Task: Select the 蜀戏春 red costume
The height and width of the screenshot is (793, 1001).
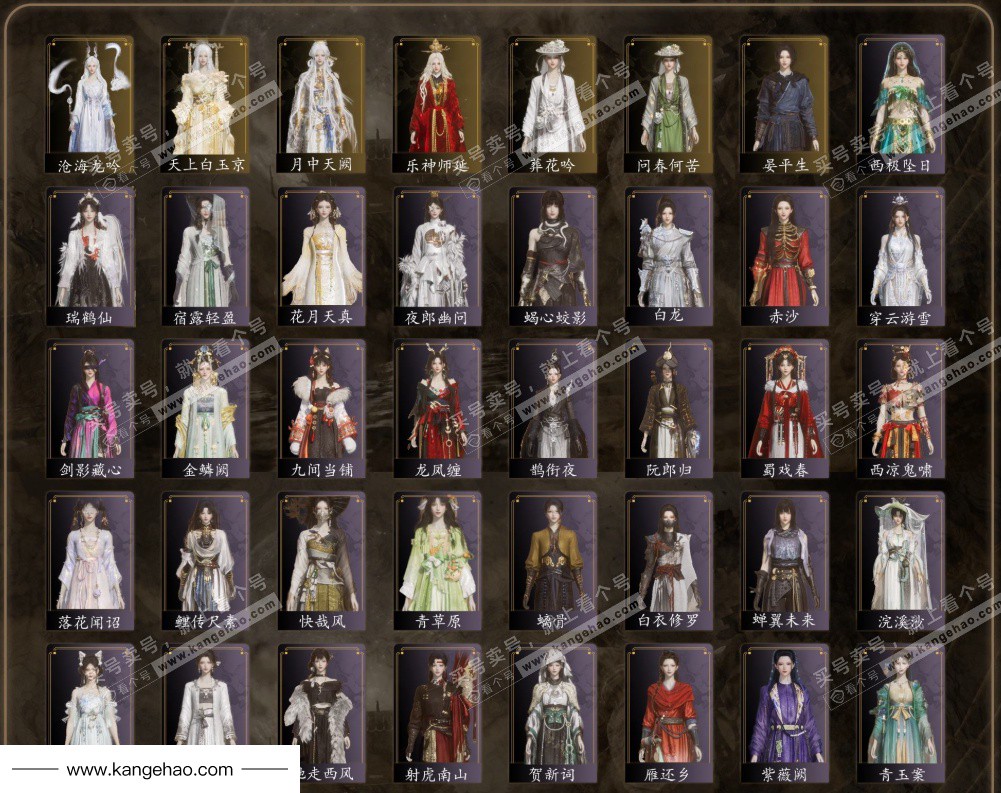Action: pyautogui.click(x=785, y=409)
